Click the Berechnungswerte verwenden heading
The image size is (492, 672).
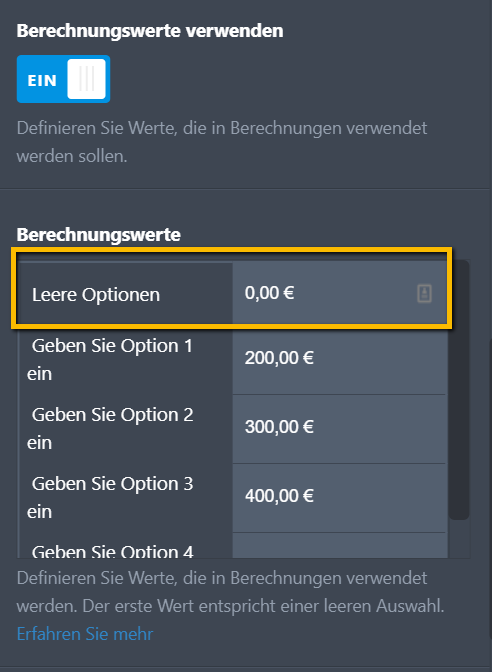coord(150,31)
